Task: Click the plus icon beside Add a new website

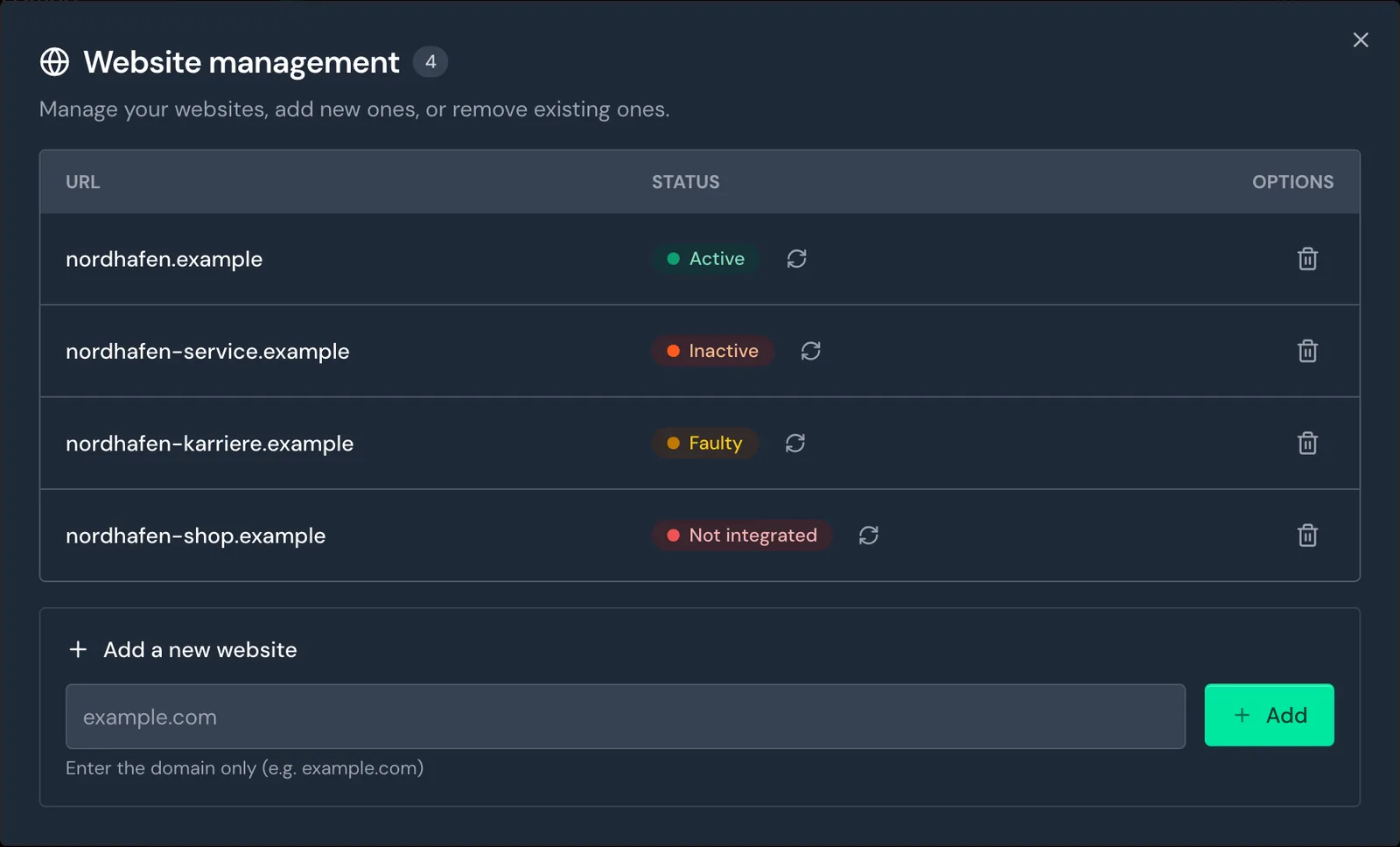Action: coord(78,649)
